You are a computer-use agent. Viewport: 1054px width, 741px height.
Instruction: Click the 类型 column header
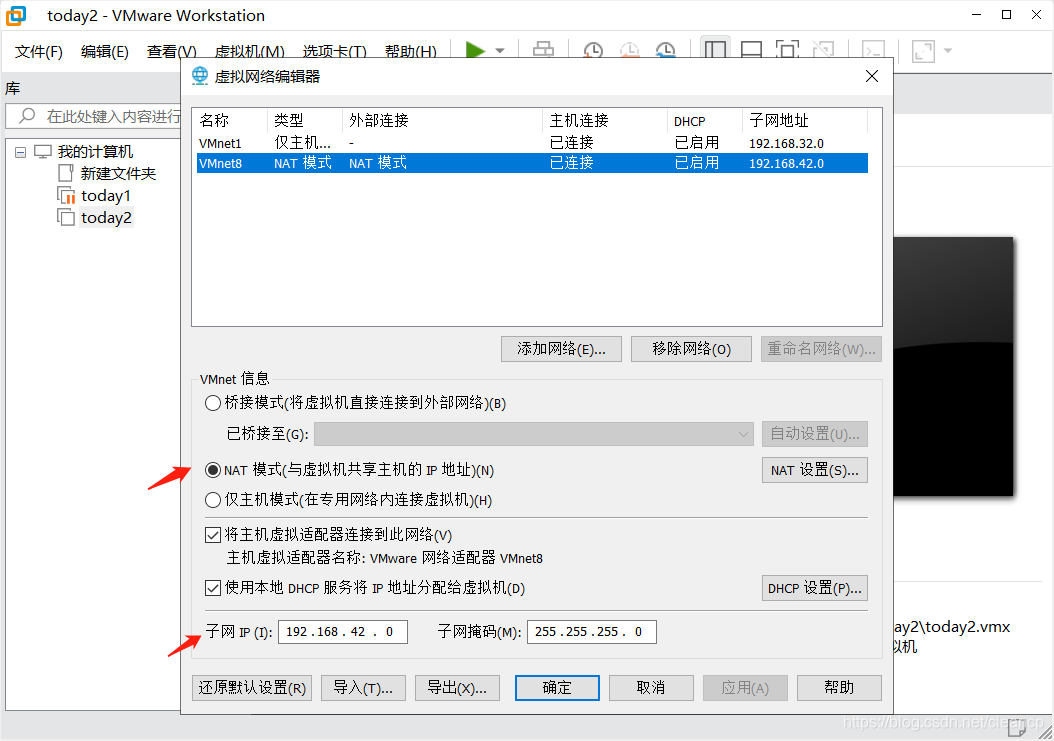pos(305,120)
